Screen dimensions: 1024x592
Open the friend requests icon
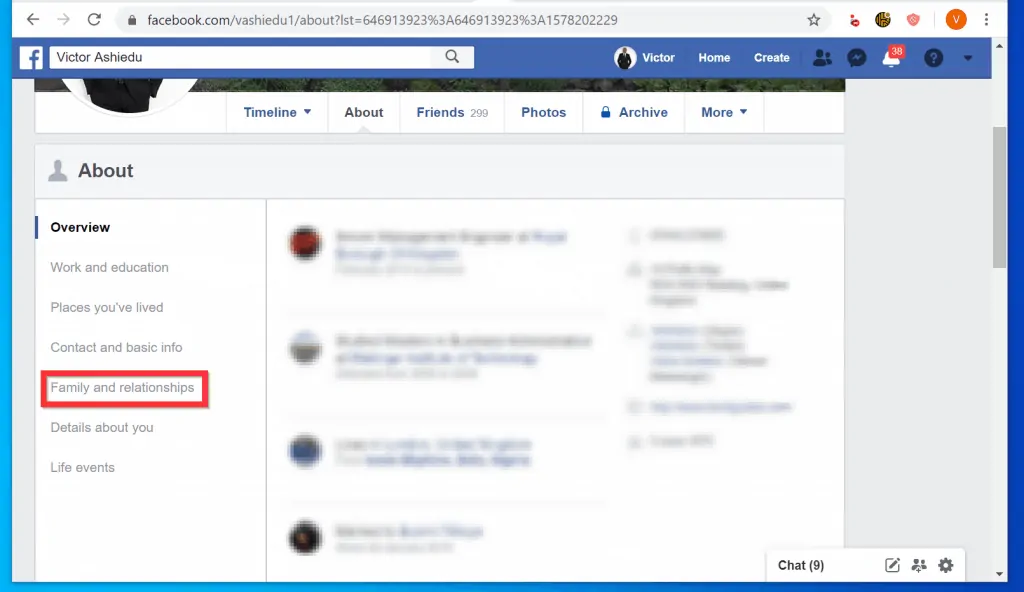click(x=822, y=57)
